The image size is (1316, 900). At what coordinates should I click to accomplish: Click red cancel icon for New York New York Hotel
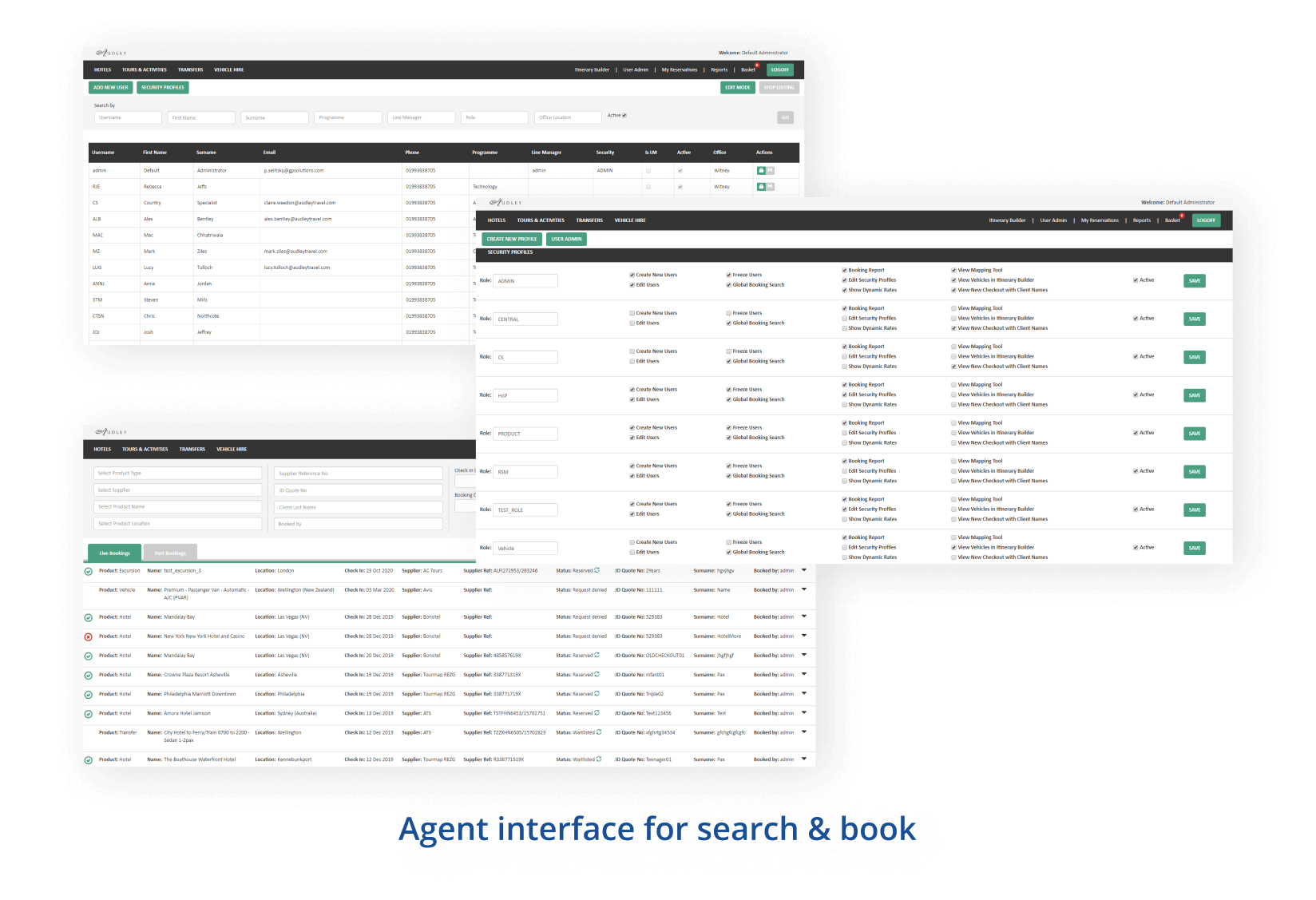pos(89,637)
